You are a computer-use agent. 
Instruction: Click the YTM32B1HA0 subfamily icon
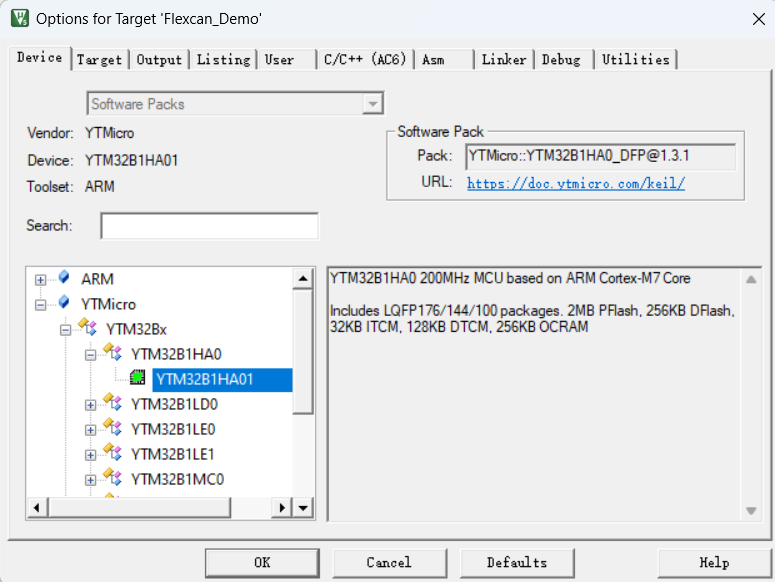(112, 352)
